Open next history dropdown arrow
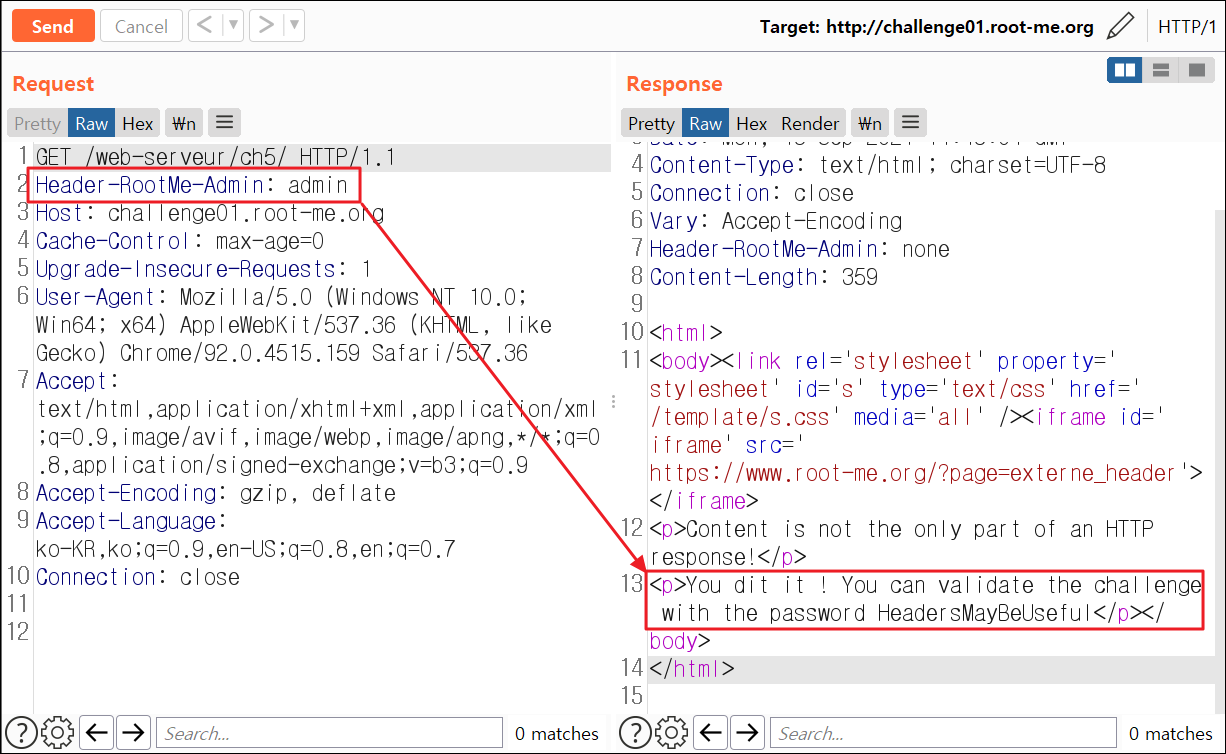 pos(292,26)
